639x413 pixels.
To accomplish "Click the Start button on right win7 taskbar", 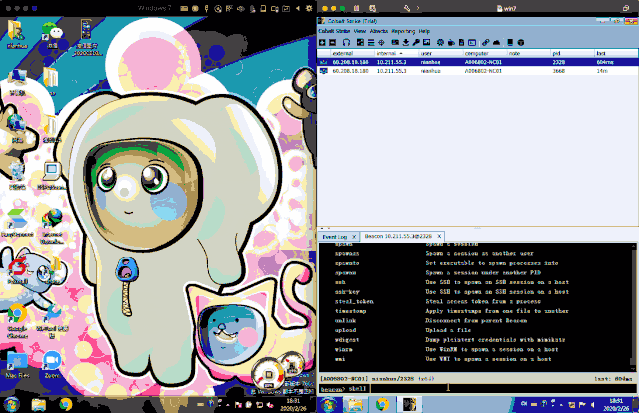I will click(x=328, y=404).
